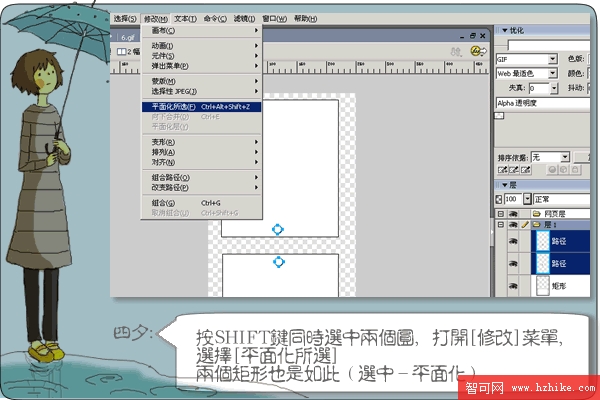Click the first eyedropper icon under 排序依据

pos(503,172)
